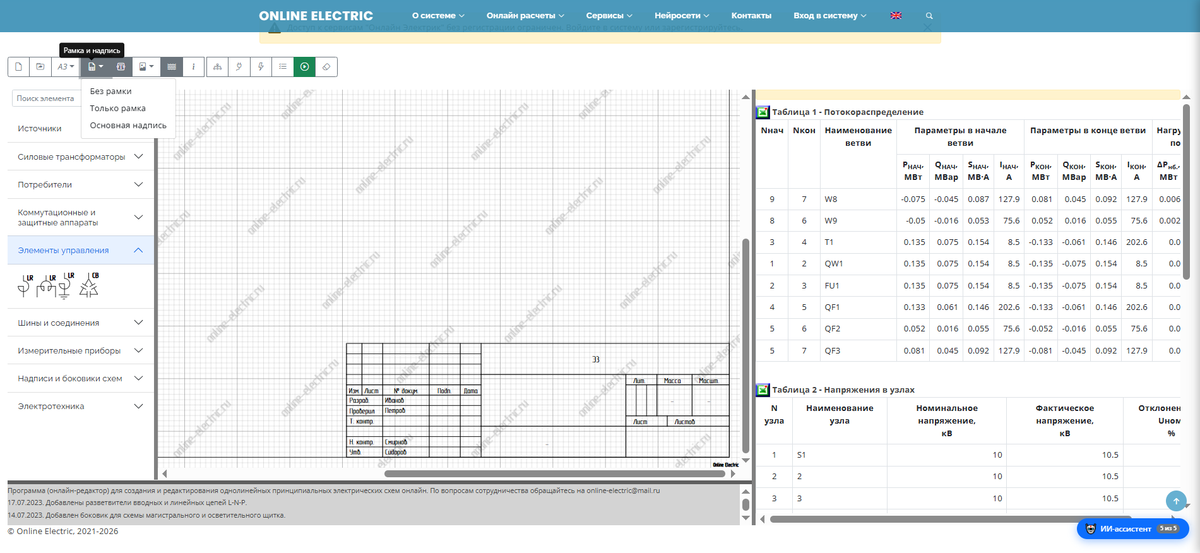Screen dimensions: 1200x553
Task: Run calculation with the green play button
Action: pos(305,67)
